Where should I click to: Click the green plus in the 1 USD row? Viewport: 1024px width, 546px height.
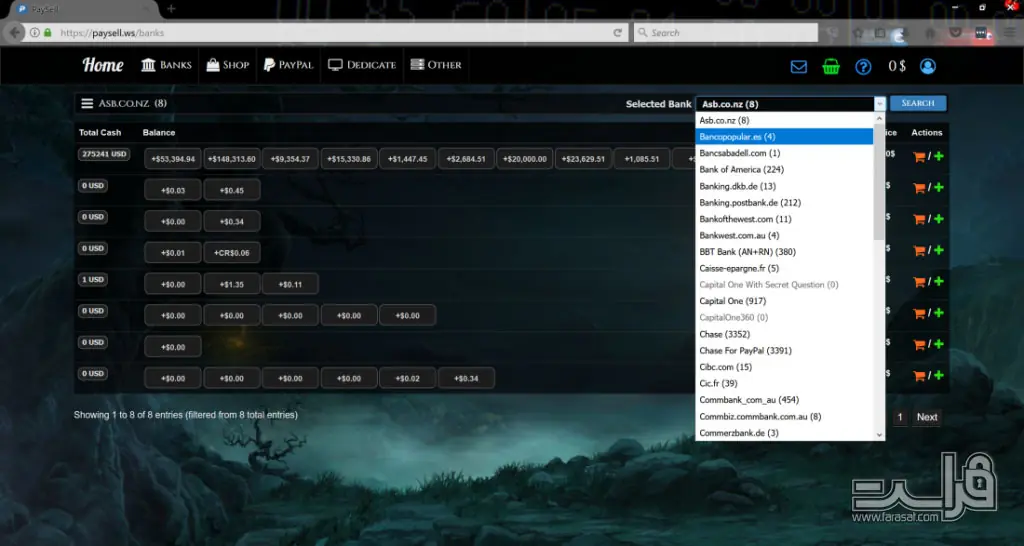(938, 281)
